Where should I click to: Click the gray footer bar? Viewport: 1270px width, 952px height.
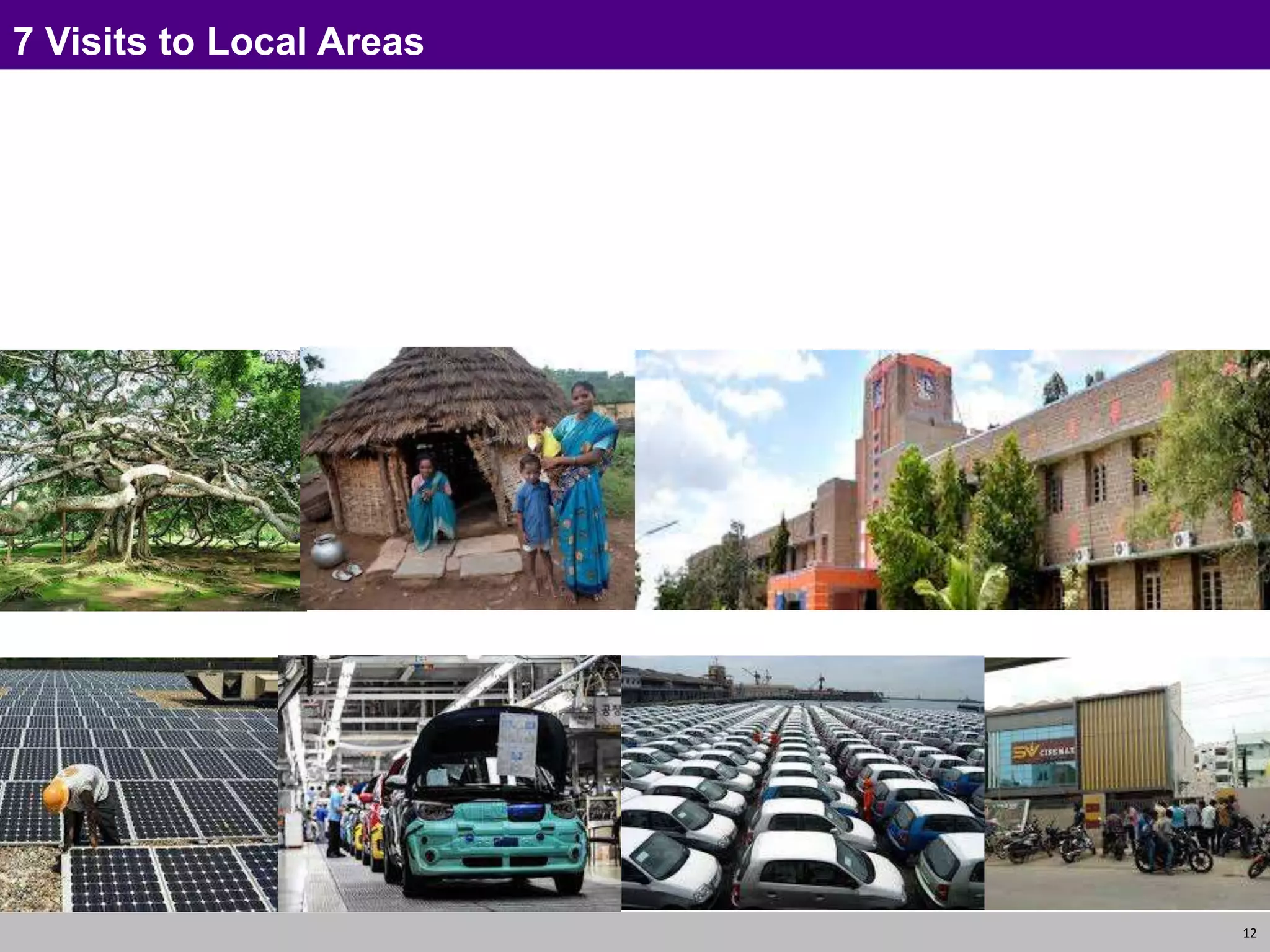[620, 932]
